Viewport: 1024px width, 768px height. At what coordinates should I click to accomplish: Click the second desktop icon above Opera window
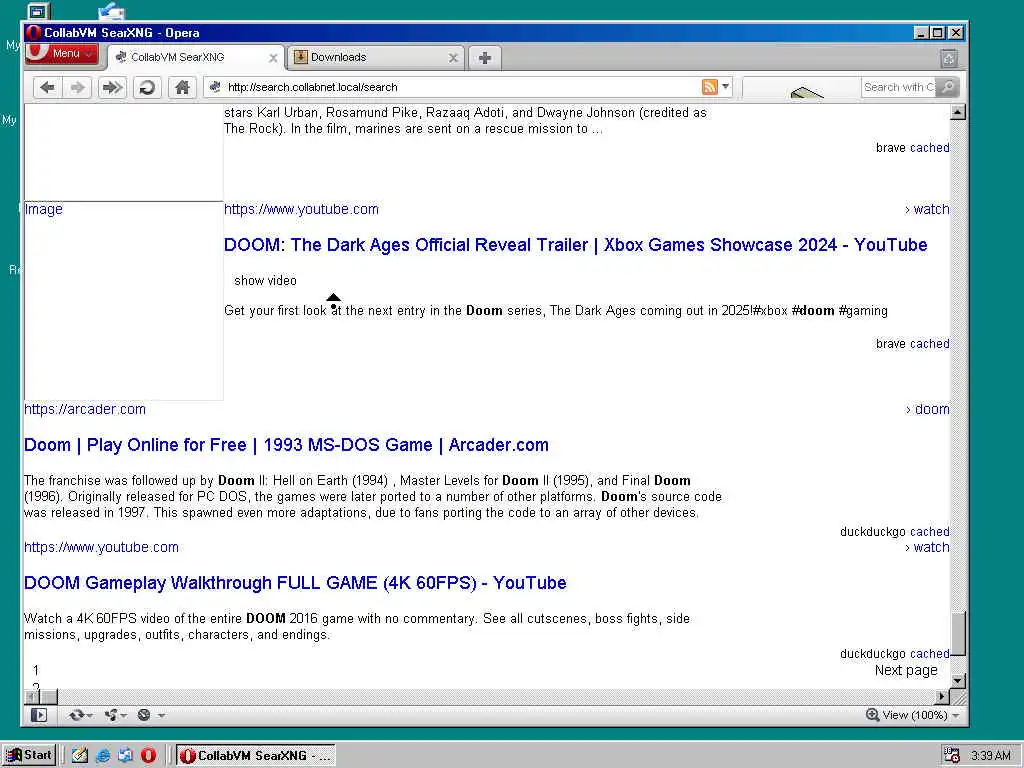click(x=112, y=11)
